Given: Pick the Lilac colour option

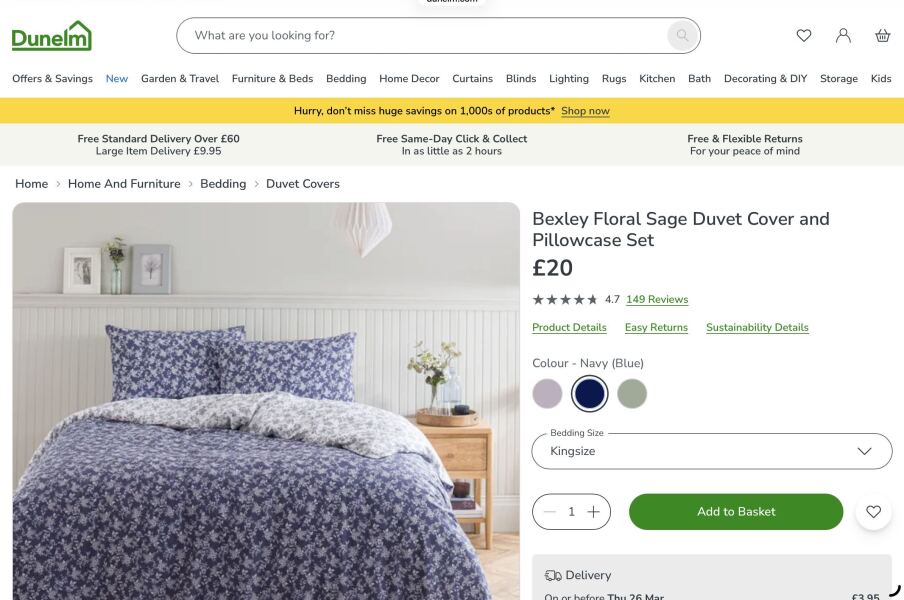Looking at the screenshot, I should coord(548,393).
